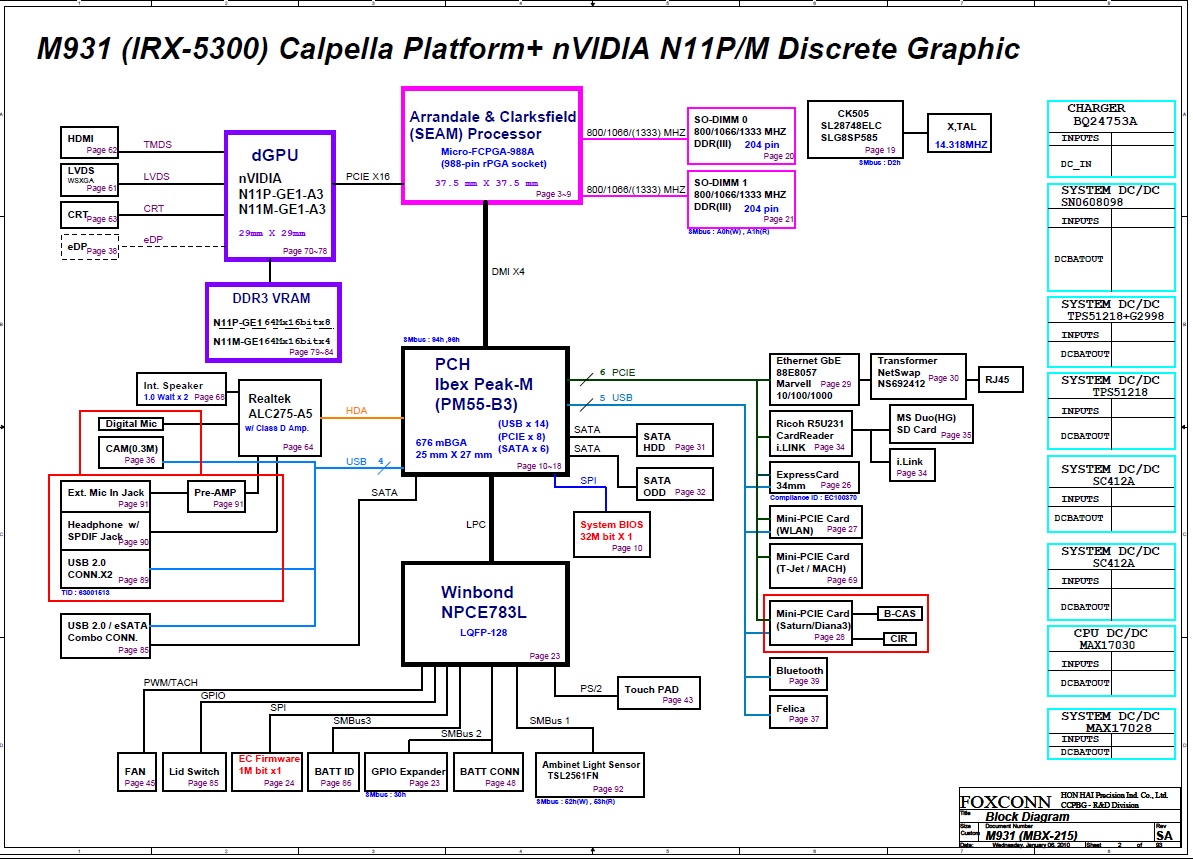The image size is (1193, 859).
Task: Click the i.Link Page 34 block
Action: tap(912, 466)
